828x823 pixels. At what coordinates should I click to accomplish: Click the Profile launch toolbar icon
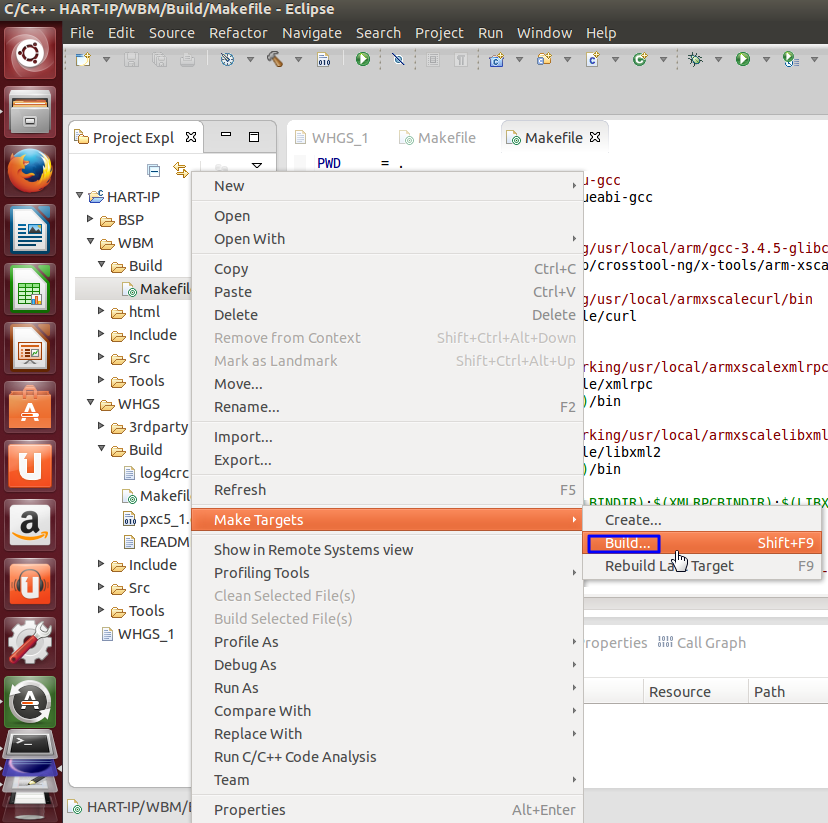(791, 59)
